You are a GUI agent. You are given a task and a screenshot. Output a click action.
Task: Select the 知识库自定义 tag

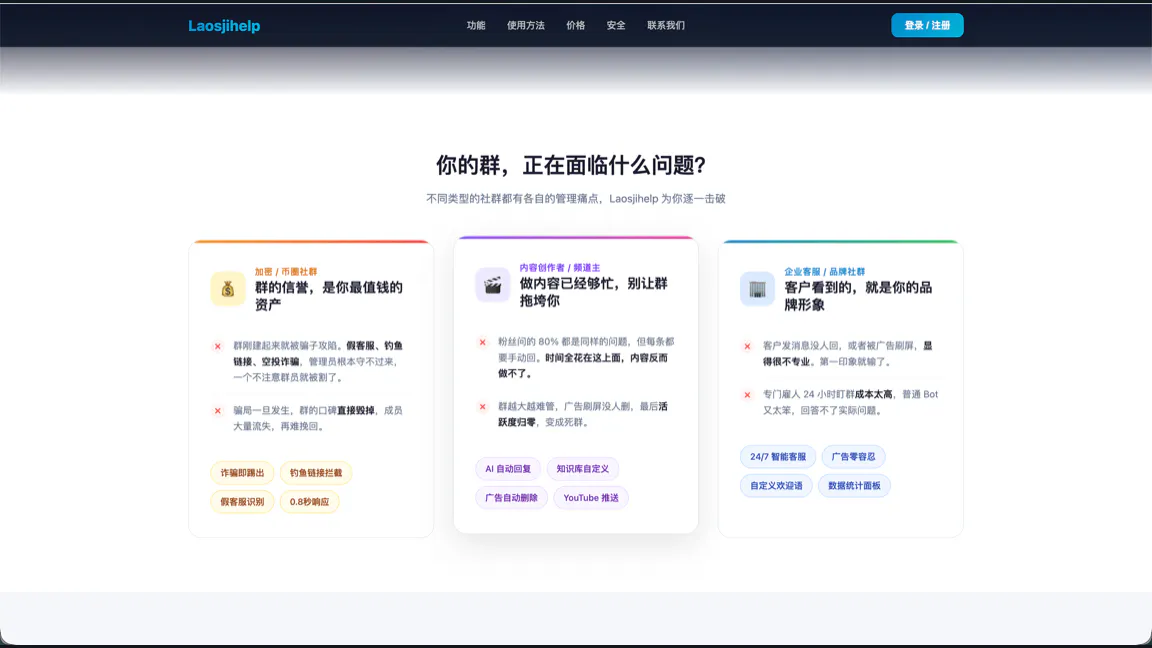coord(583,469)
